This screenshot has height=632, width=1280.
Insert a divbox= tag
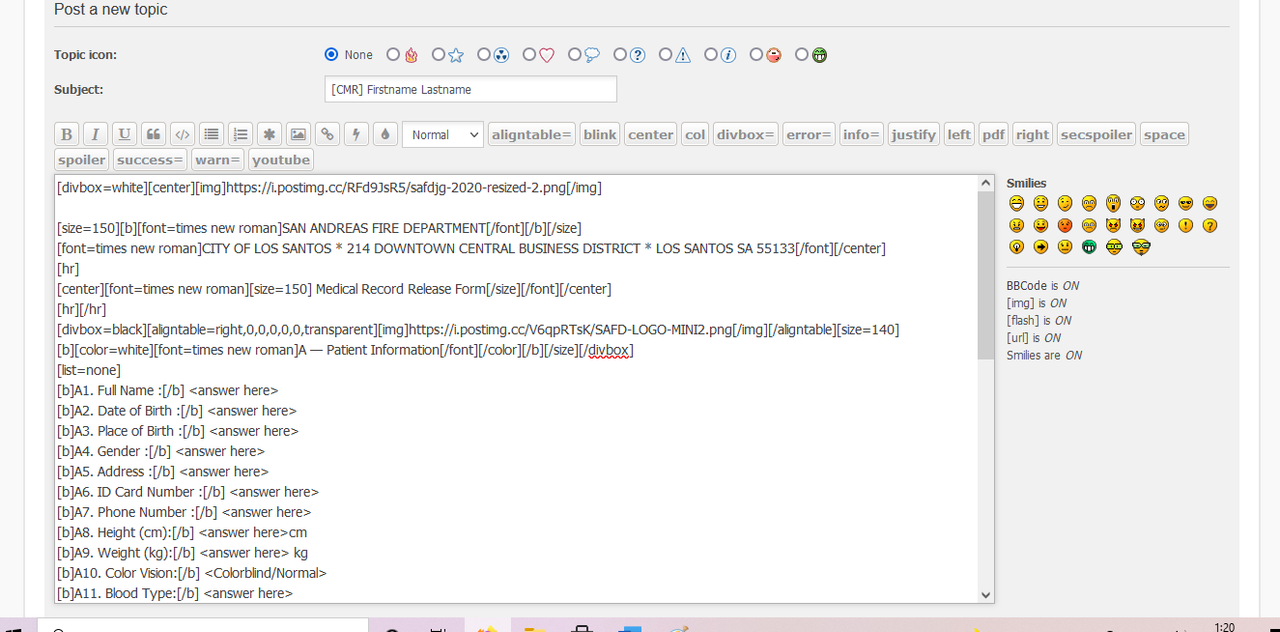pyautogui.click(x=746, y=135)
